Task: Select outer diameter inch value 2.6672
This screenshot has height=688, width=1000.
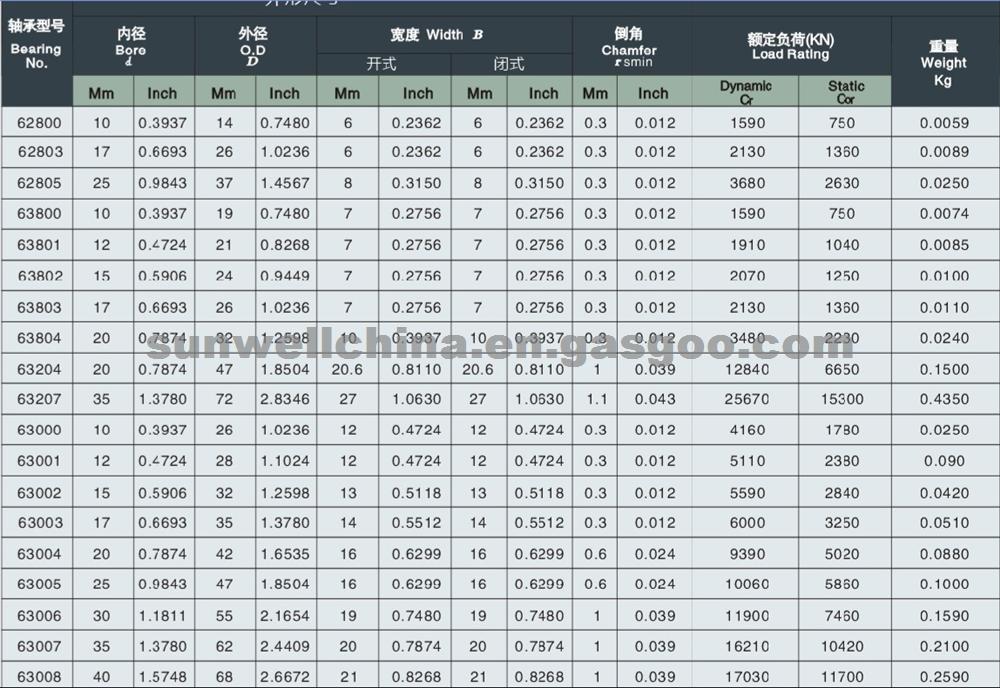Action: [x=284, y=677]
